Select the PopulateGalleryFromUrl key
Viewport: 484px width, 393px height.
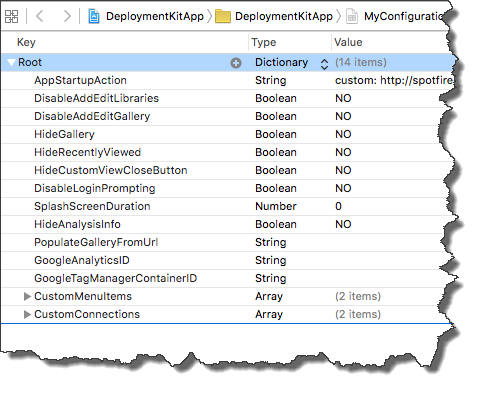[96, 242]
